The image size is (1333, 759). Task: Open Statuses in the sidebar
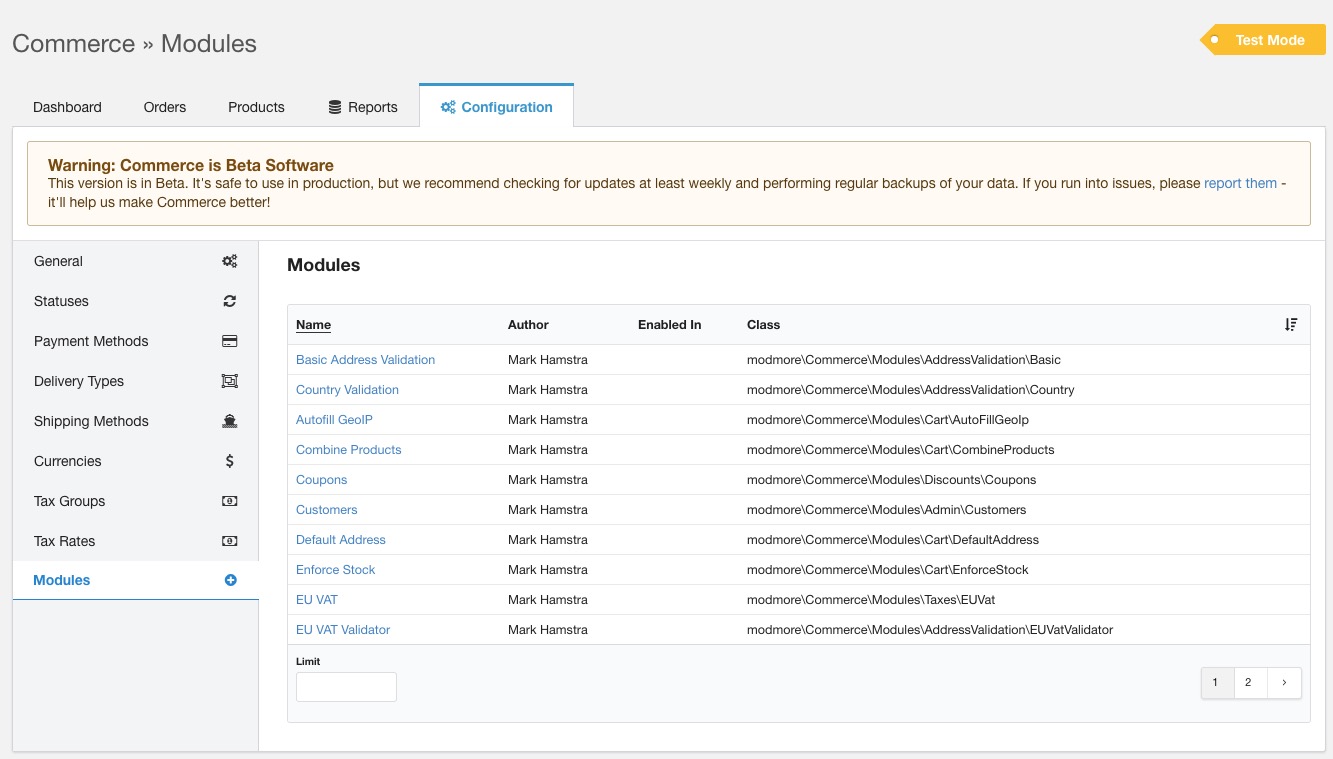click(135, 301)
